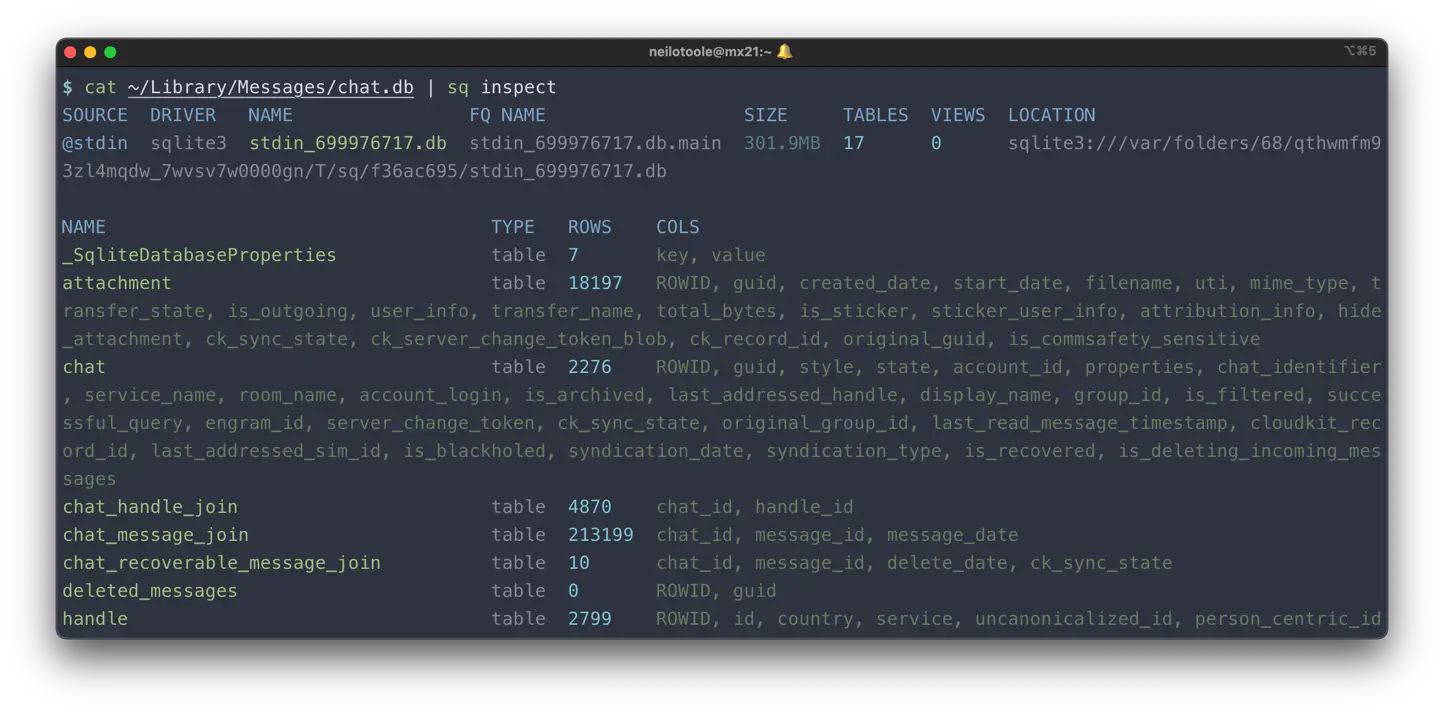Click the COLS column header

(x=678, y=227)
